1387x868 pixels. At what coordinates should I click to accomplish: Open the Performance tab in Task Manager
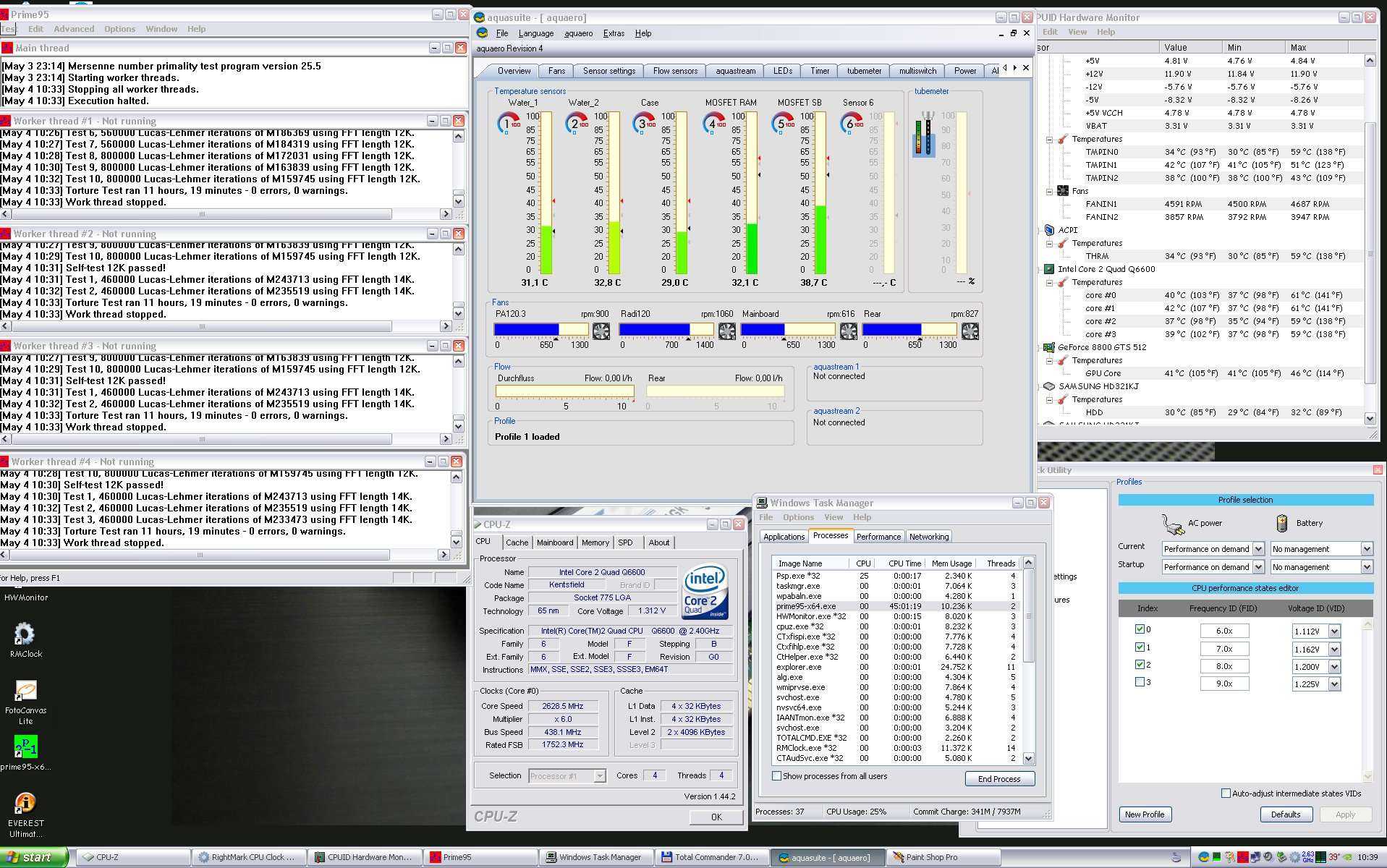878,537
